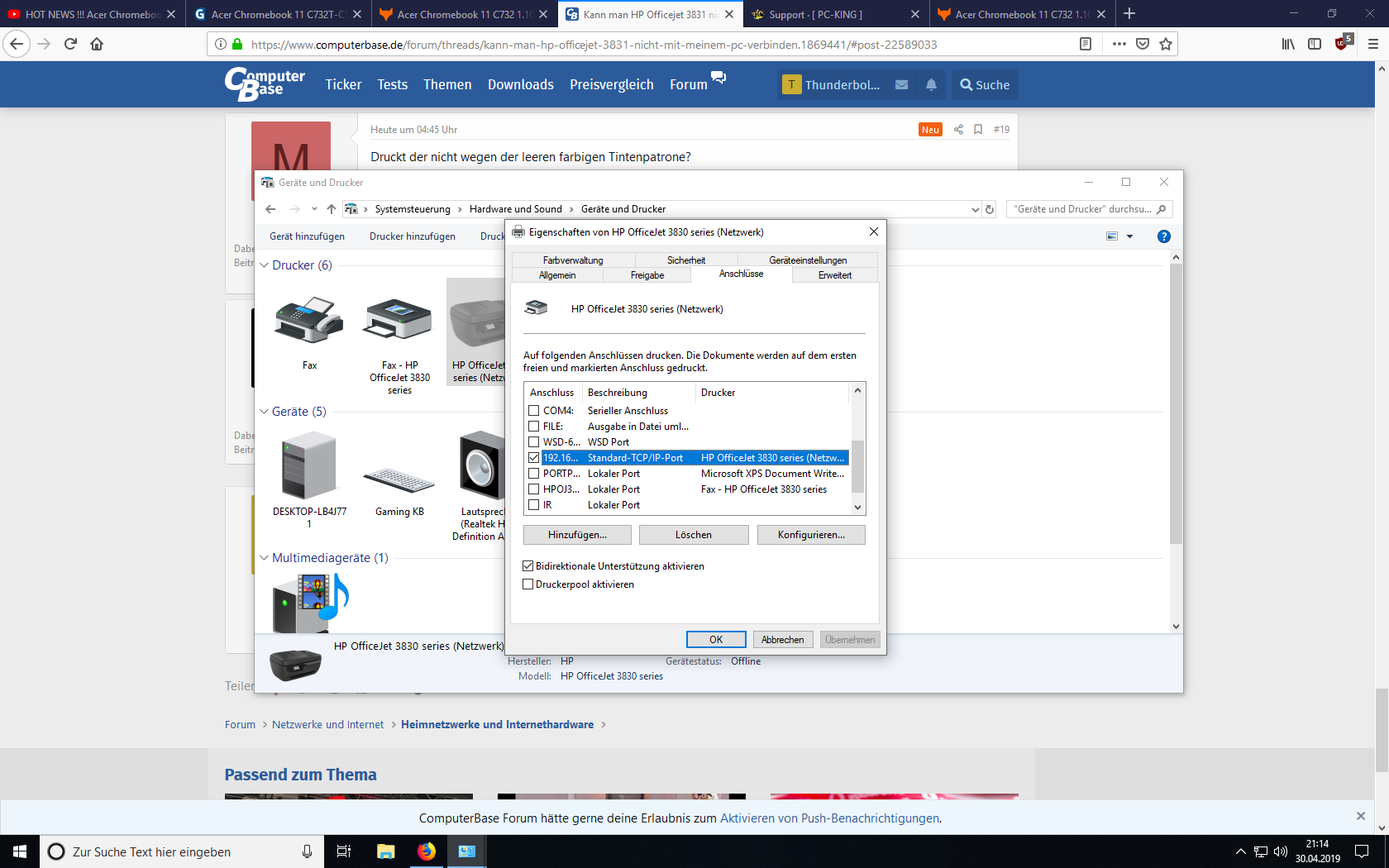Go to the Firefox home page icon
1389x868 pixels.
click(x=97, y=44)
